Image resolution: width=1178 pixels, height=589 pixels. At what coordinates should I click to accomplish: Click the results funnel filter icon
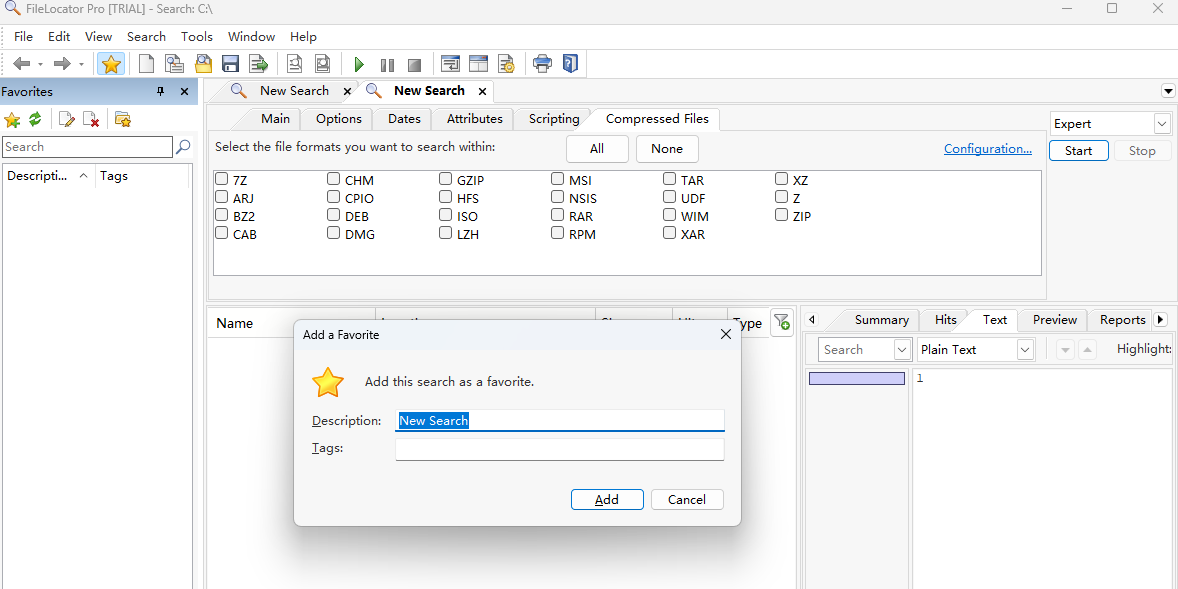[782, 323]
